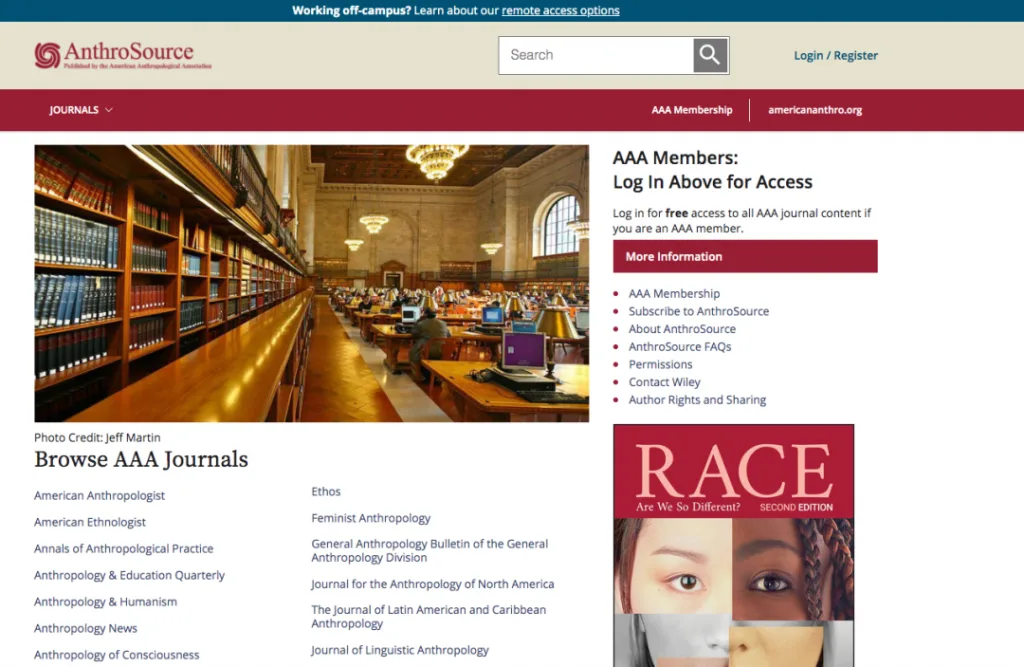Viewport: 1024px width, 667px height.
Task: Open General Anthropology Bulletin link
Action: pos(430,551)
